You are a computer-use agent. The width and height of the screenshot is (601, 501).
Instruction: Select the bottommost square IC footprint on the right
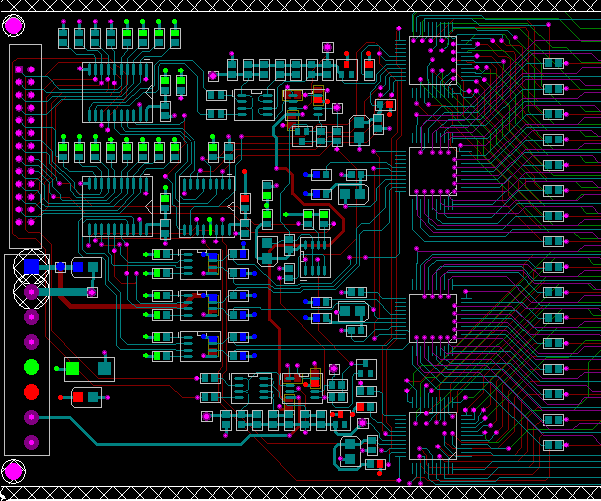tap(433, 436)
